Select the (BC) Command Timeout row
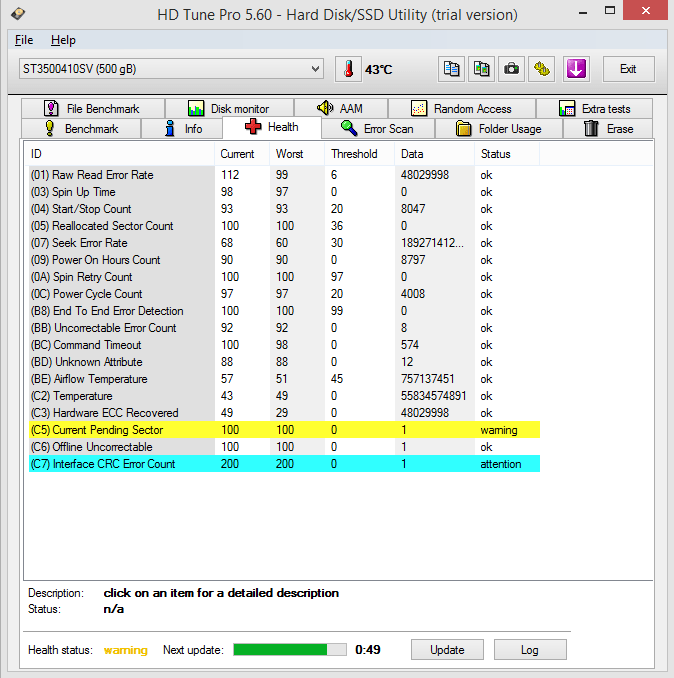The width and height of the screenshot is (674, 678). tap(284, 345)
